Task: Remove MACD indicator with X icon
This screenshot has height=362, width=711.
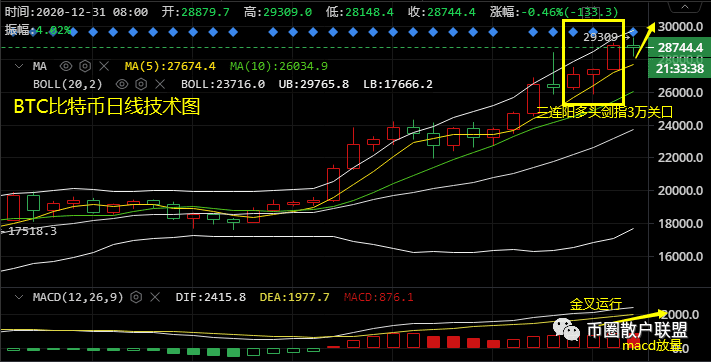Action: (x=155, y=297)
